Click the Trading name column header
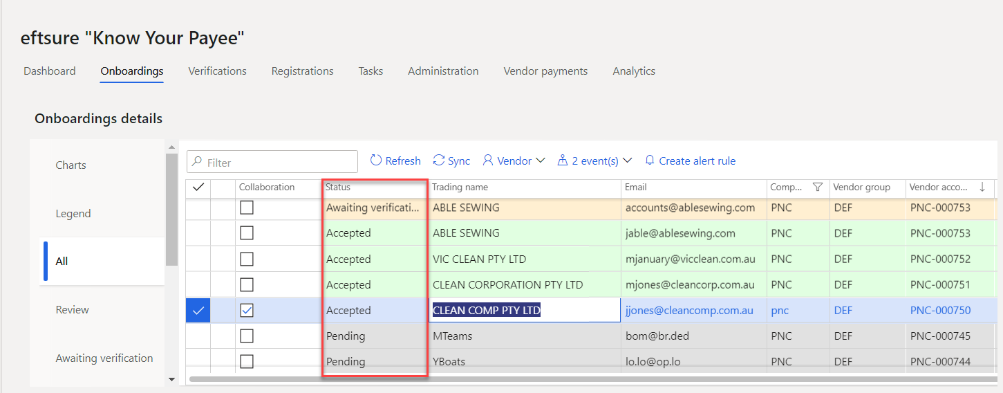 (x=459, y=187)
